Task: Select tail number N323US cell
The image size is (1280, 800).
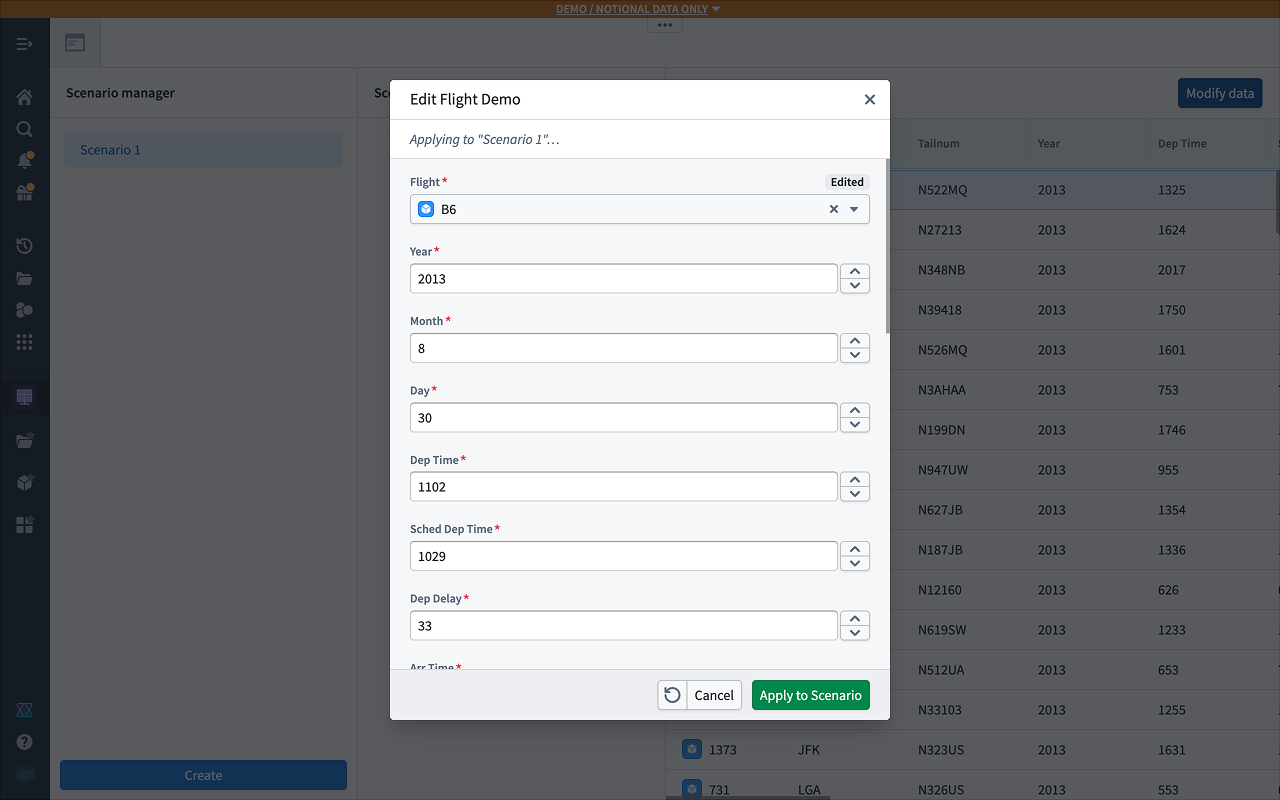Action: coord(940,750)
